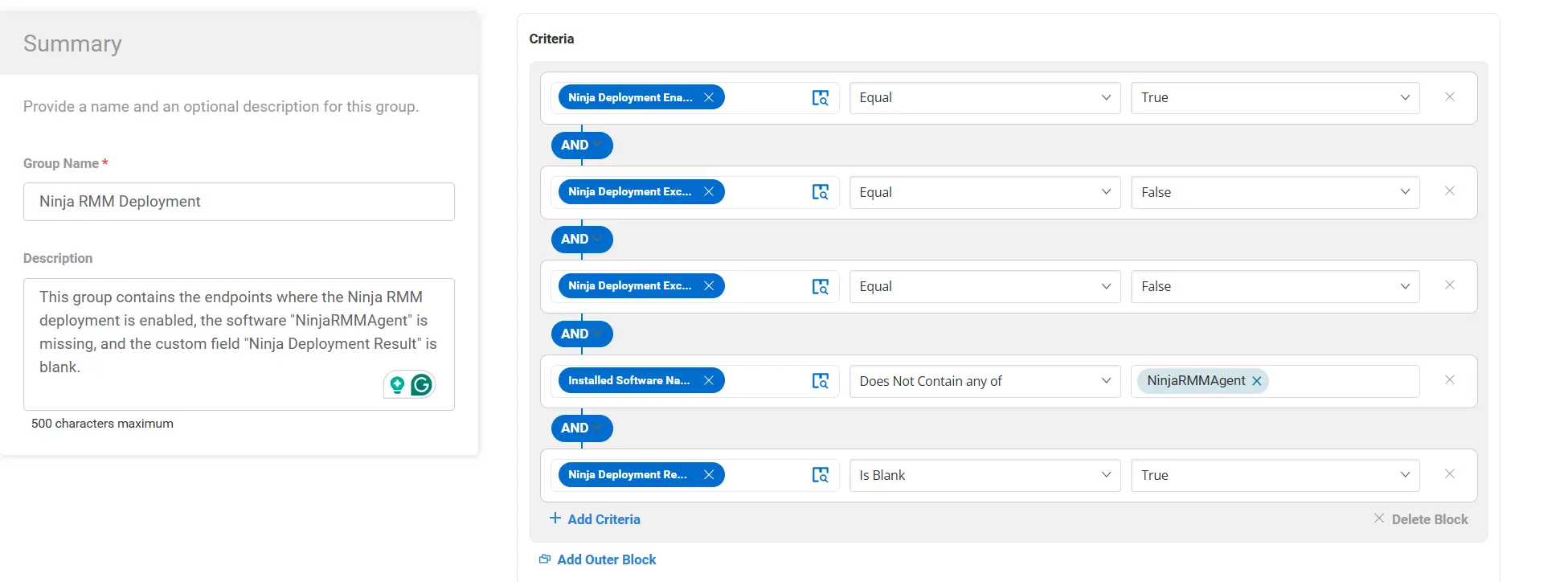Delete the second criteria row

(1450, 191)
